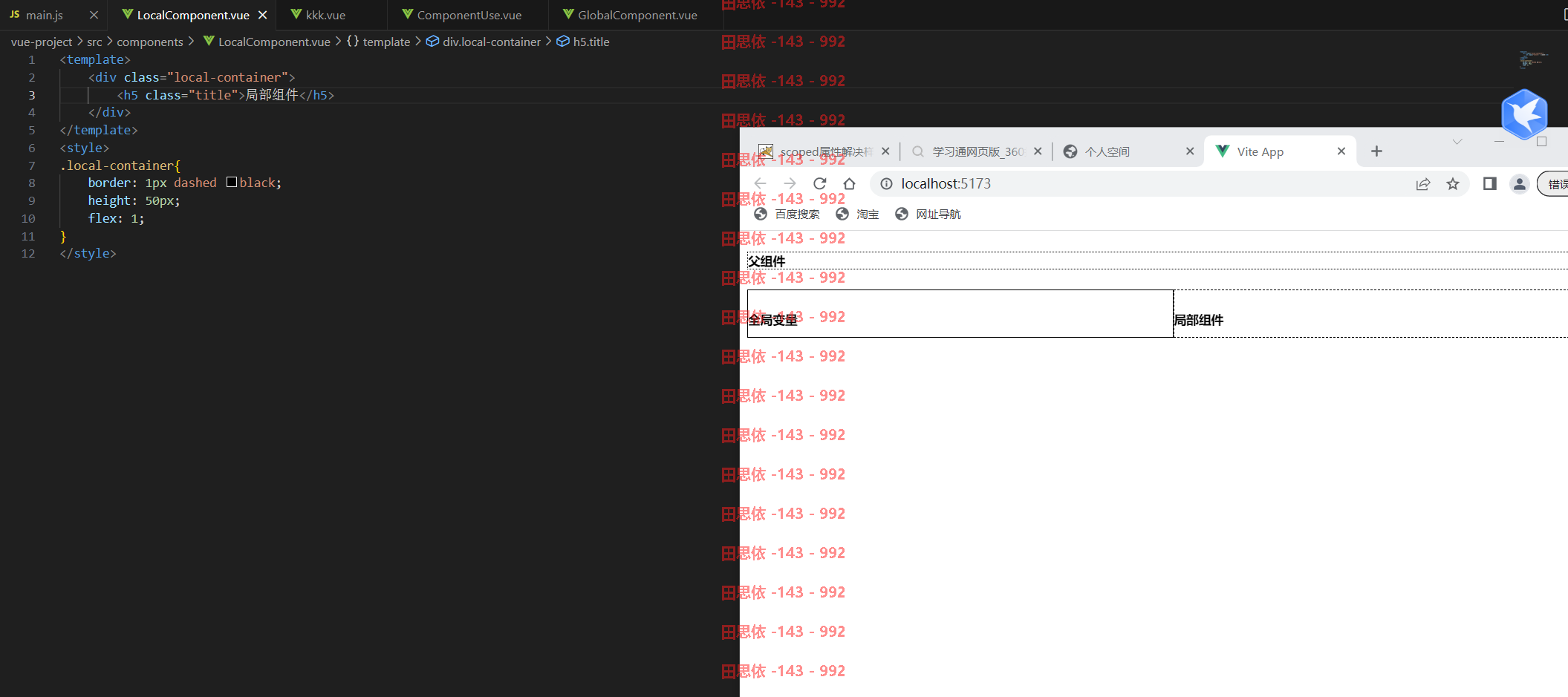Click LocalComponent.vue in the breadcrumb
The image size is (1568, 697).
click(x=267, y=42)
